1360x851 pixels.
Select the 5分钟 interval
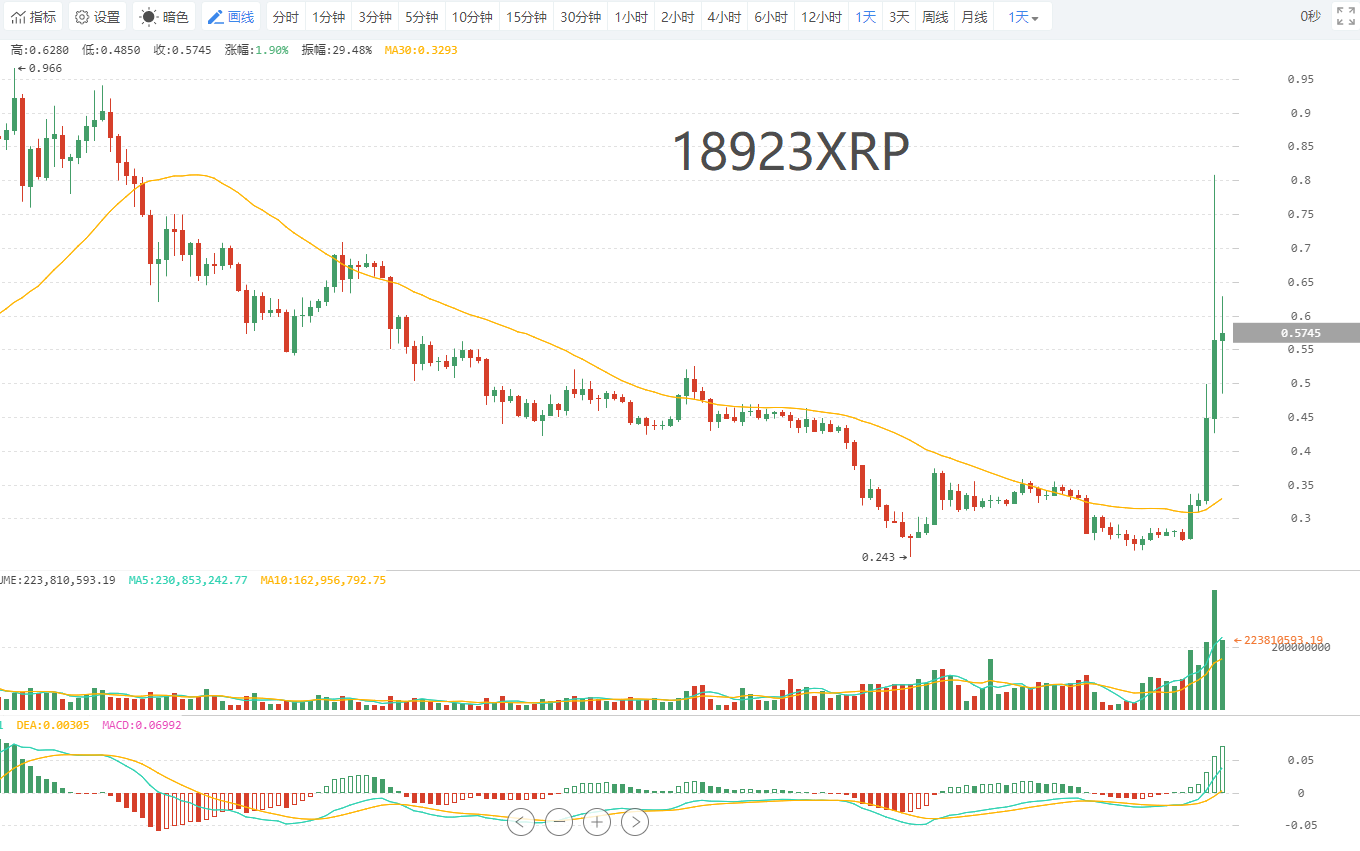point(421,17)
